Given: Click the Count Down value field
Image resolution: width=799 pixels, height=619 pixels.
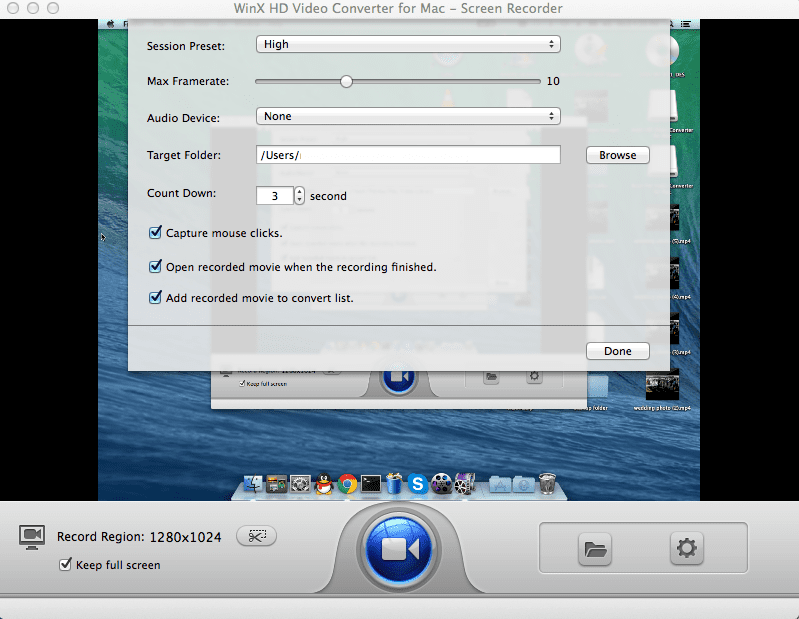Looking at the screenshot, I should 275,196.
